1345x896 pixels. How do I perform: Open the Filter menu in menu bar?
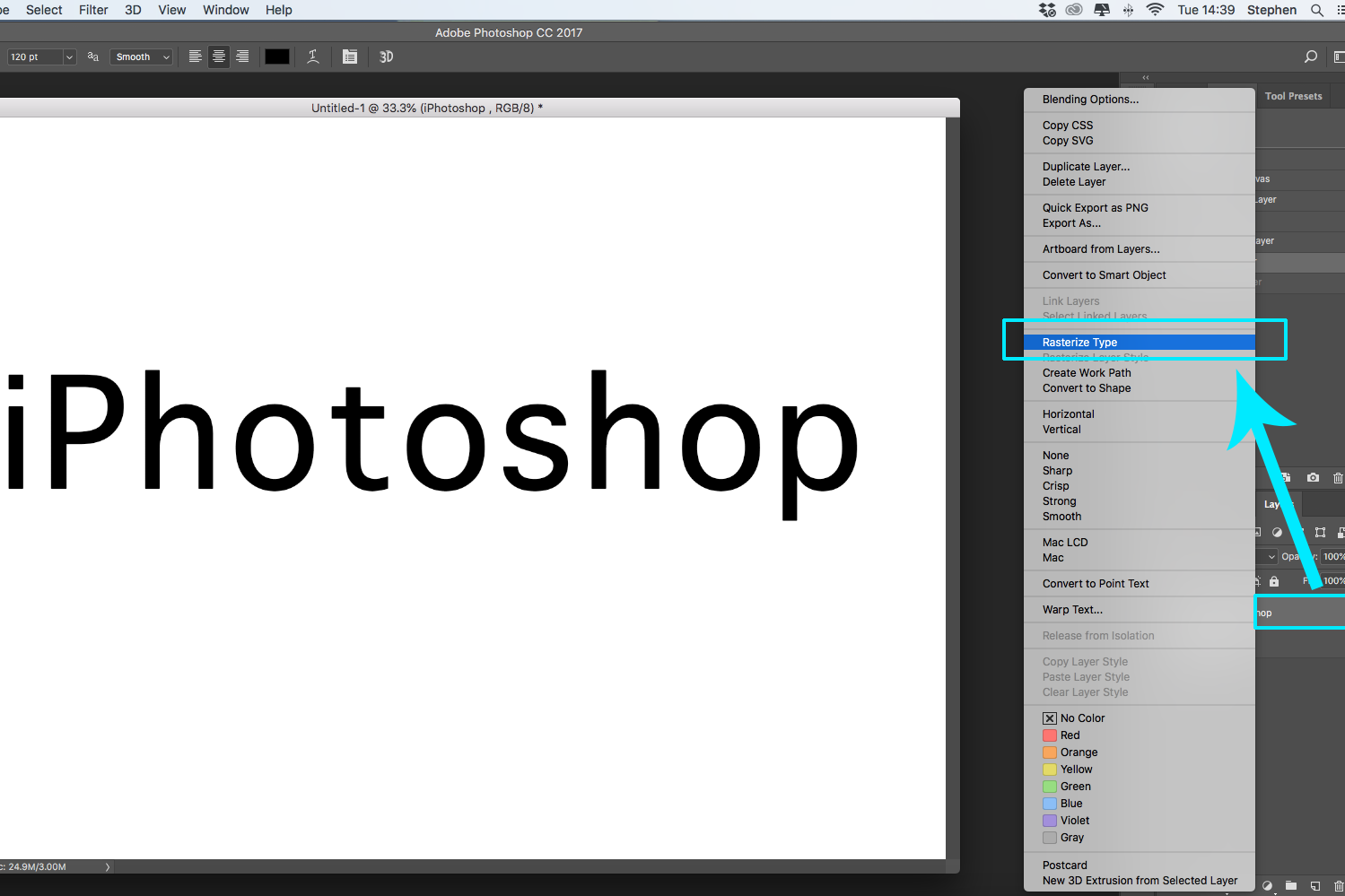93,10
